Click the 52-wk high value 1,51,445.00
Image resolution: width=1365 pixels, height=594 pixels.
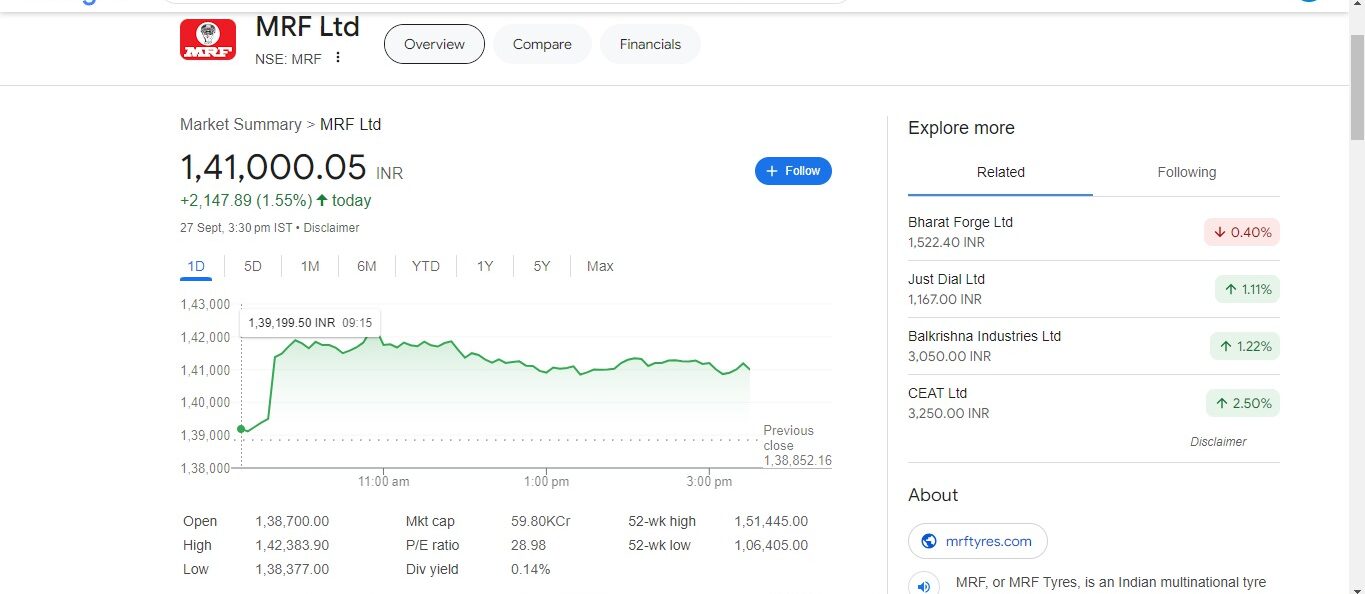(771, 521)
